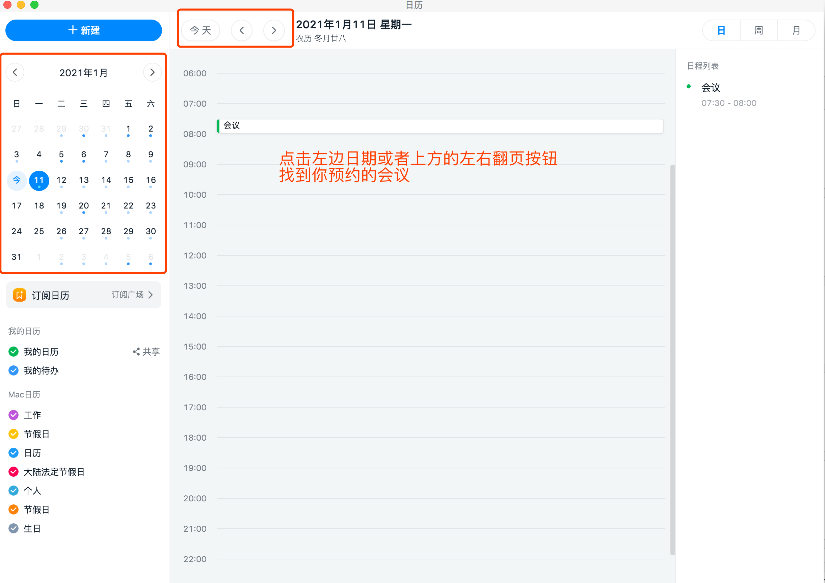
Task: Toggle 大陆法定节假日 calendar visibility
Action: pyautogui.click(x=14, y=471)
